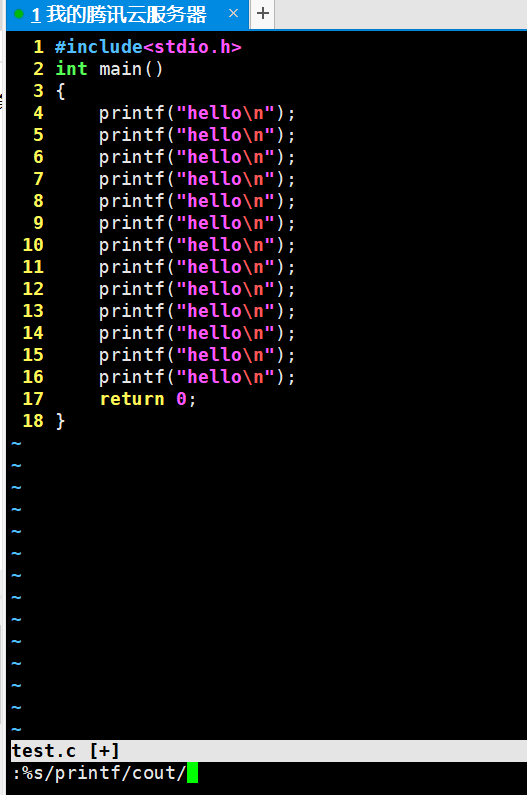Click the number 0 on line 17
This screenshot has height=795, width=527.
pos(181,399)
